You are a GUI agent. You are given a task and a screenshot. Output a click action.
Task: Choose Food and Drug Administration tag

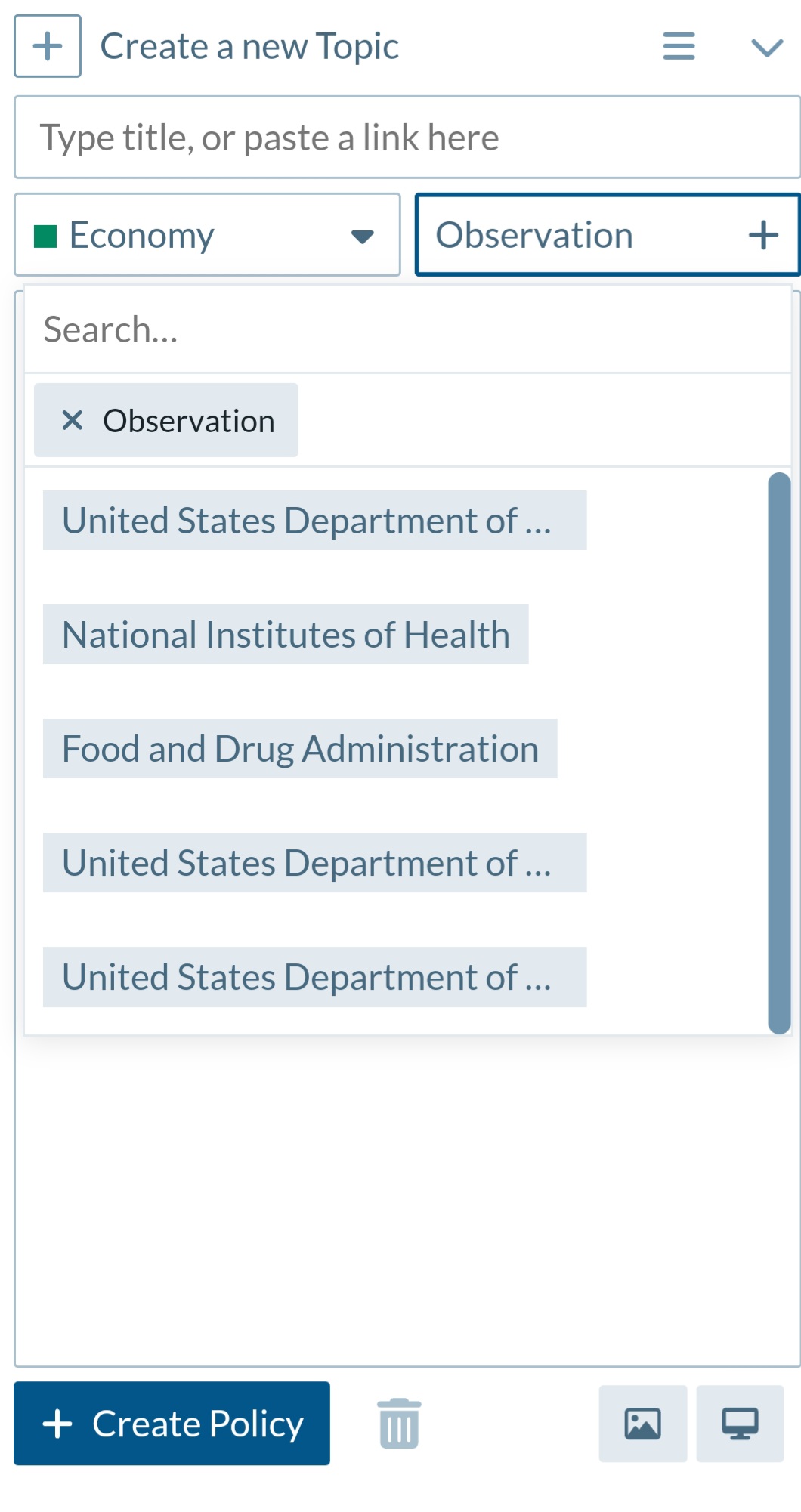click(x=300, y=749)
